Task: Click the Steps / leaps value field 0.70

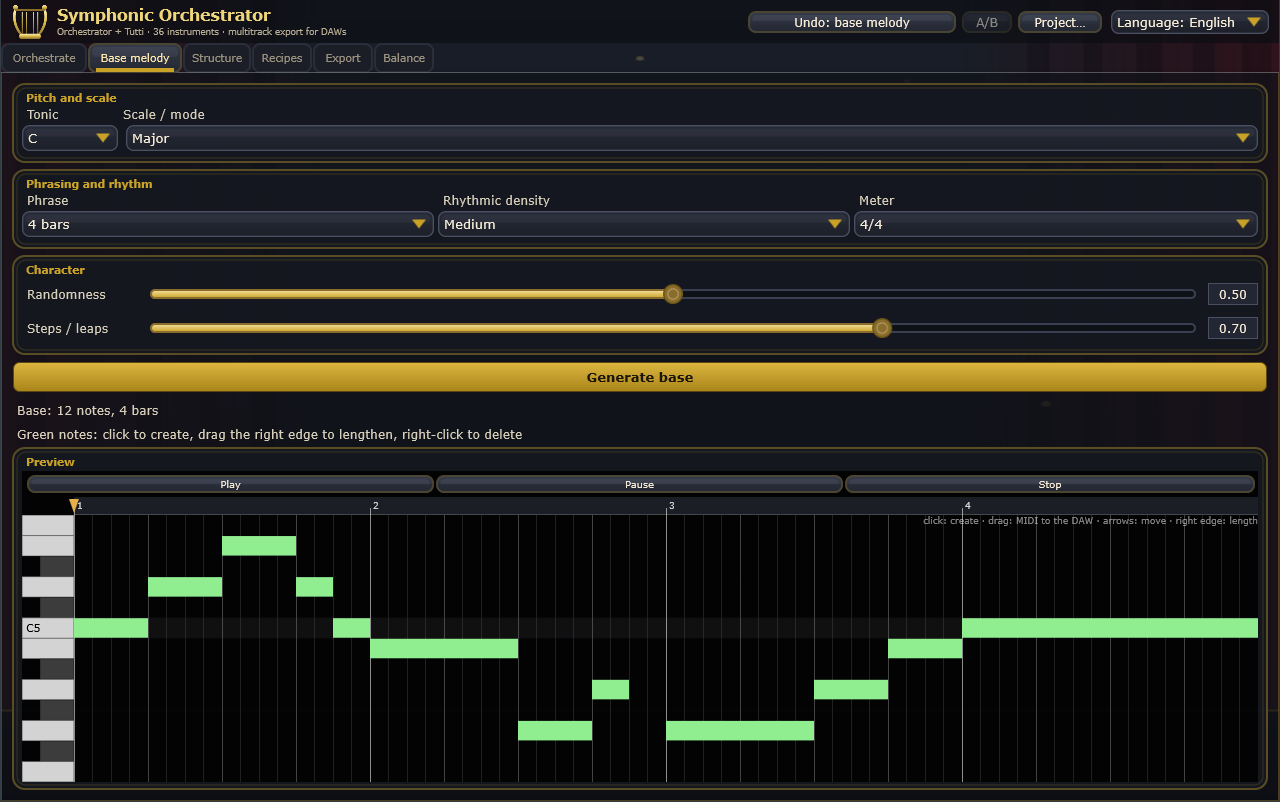Action: [1233, 328]
